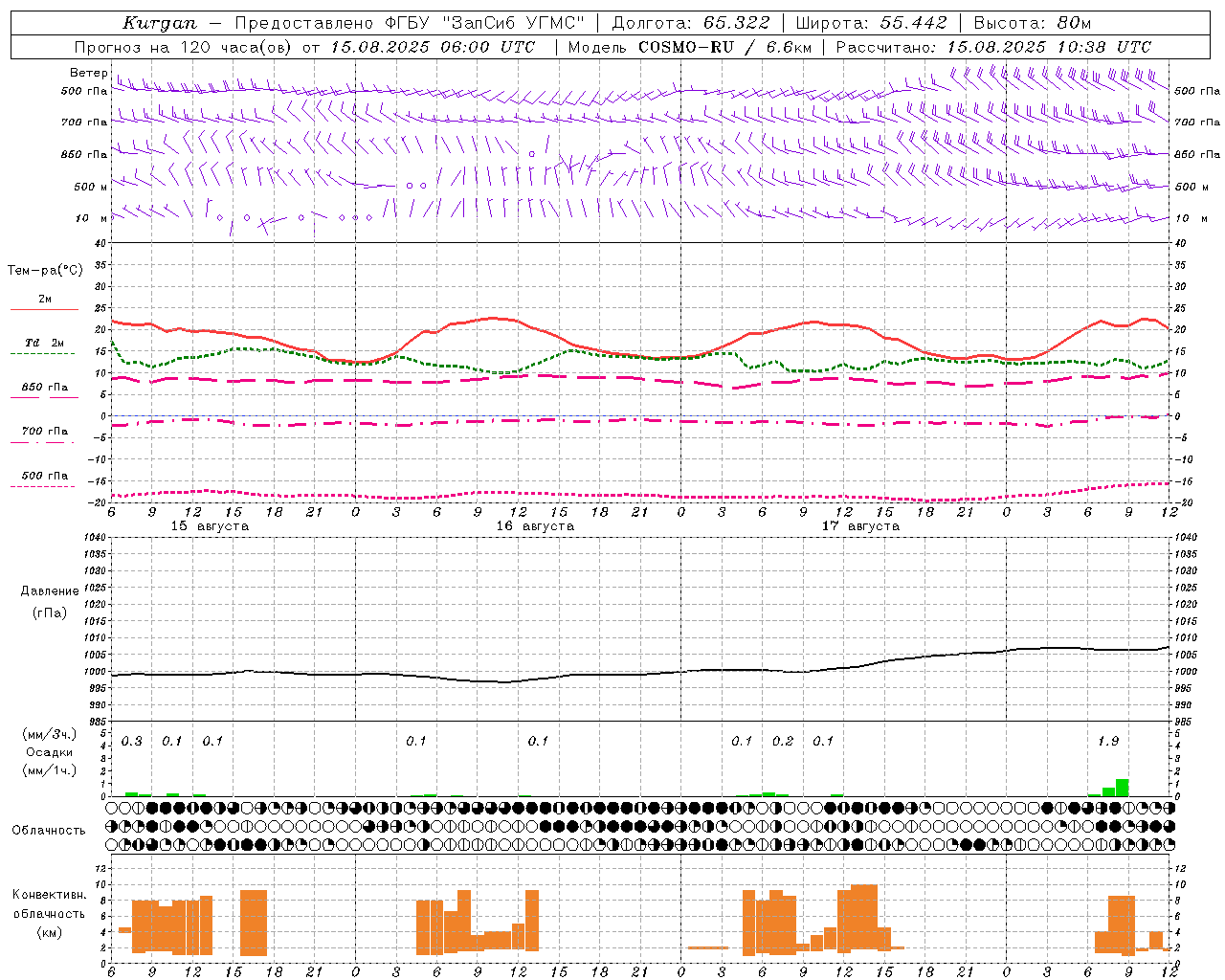This screenshot has height=980, width=1225.
Task: Click the "1.9" precipitation amount value
Action: pos(1108,742)
